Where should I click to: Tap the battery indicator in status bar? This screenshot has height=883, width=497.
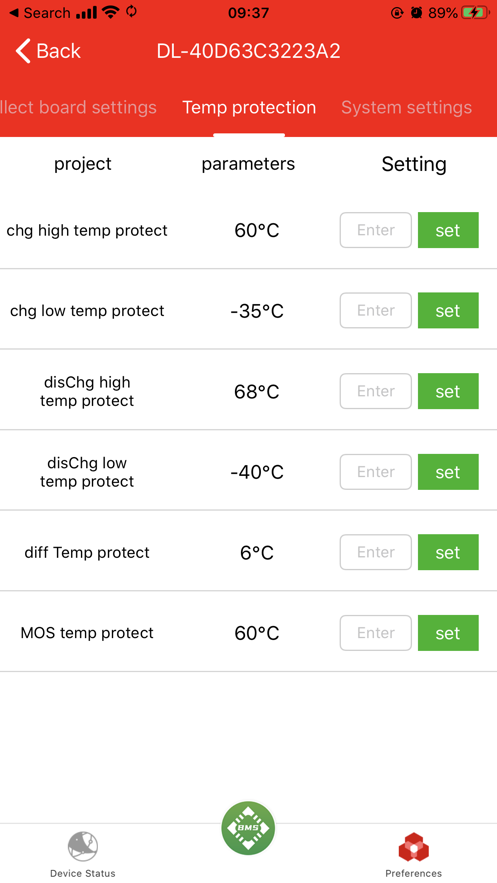[x=475, y=13]
